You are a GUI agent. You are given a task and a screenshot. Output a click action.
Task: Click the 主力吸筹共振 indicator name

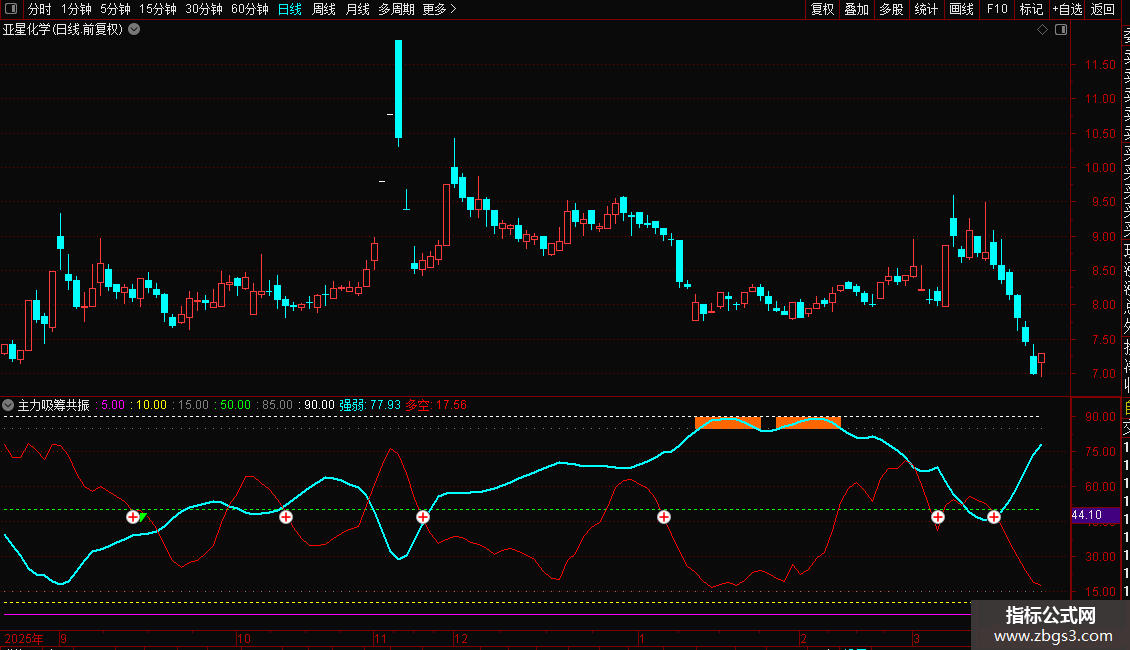pyautogui.click(x=53, y=405)
